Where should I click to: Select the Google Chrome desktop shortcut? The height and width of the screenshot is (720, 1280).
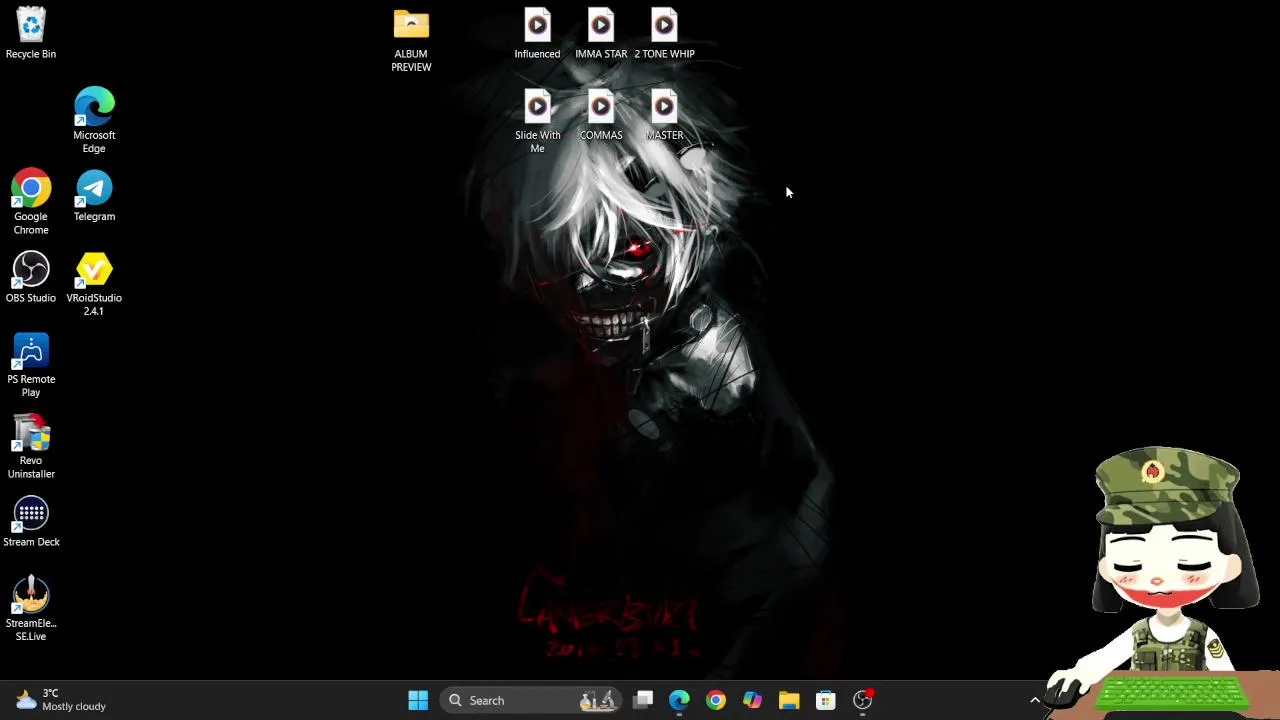tap(31, 203)
